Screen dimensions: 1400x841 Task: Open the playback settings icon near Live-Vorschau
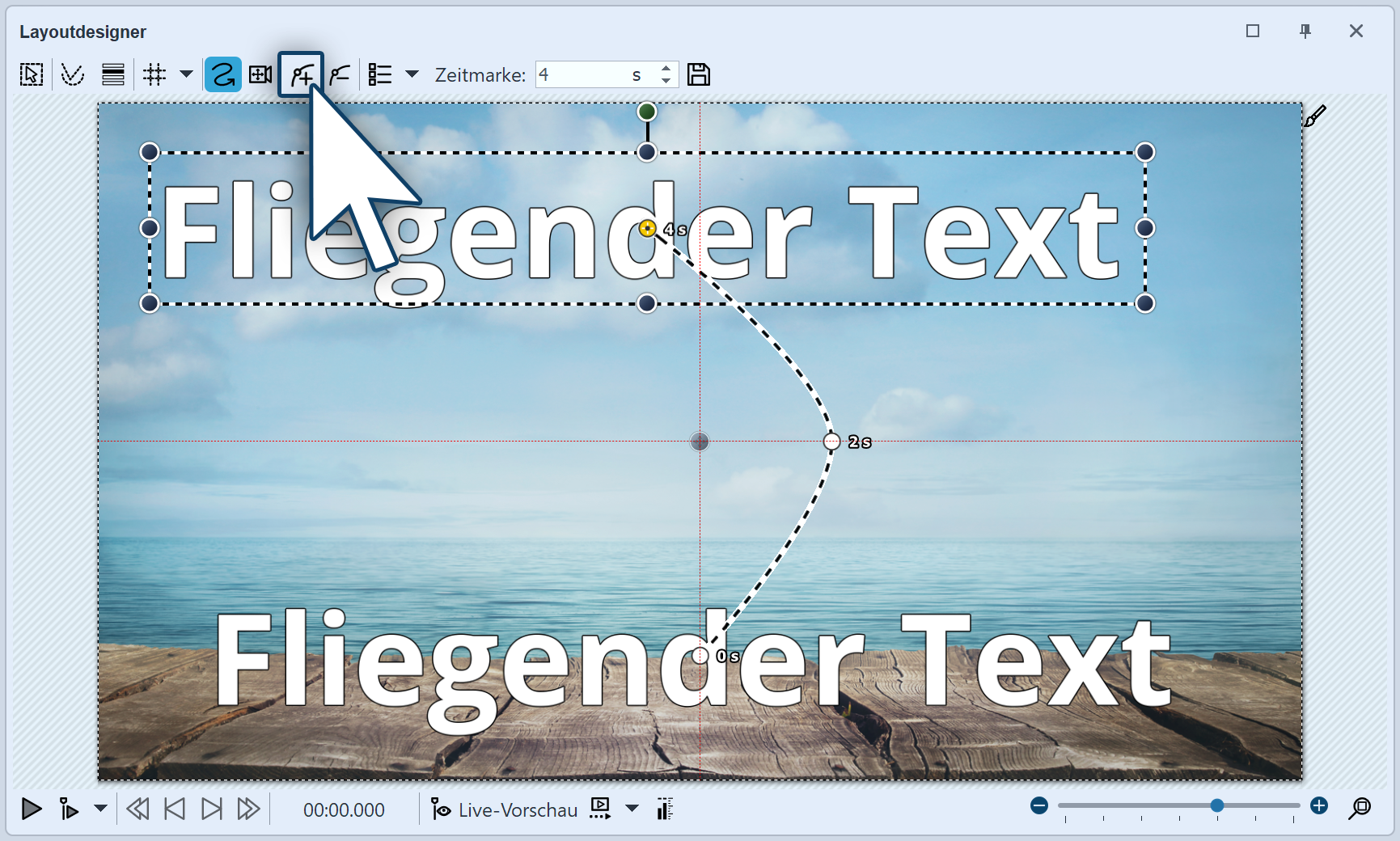(601, 809)
